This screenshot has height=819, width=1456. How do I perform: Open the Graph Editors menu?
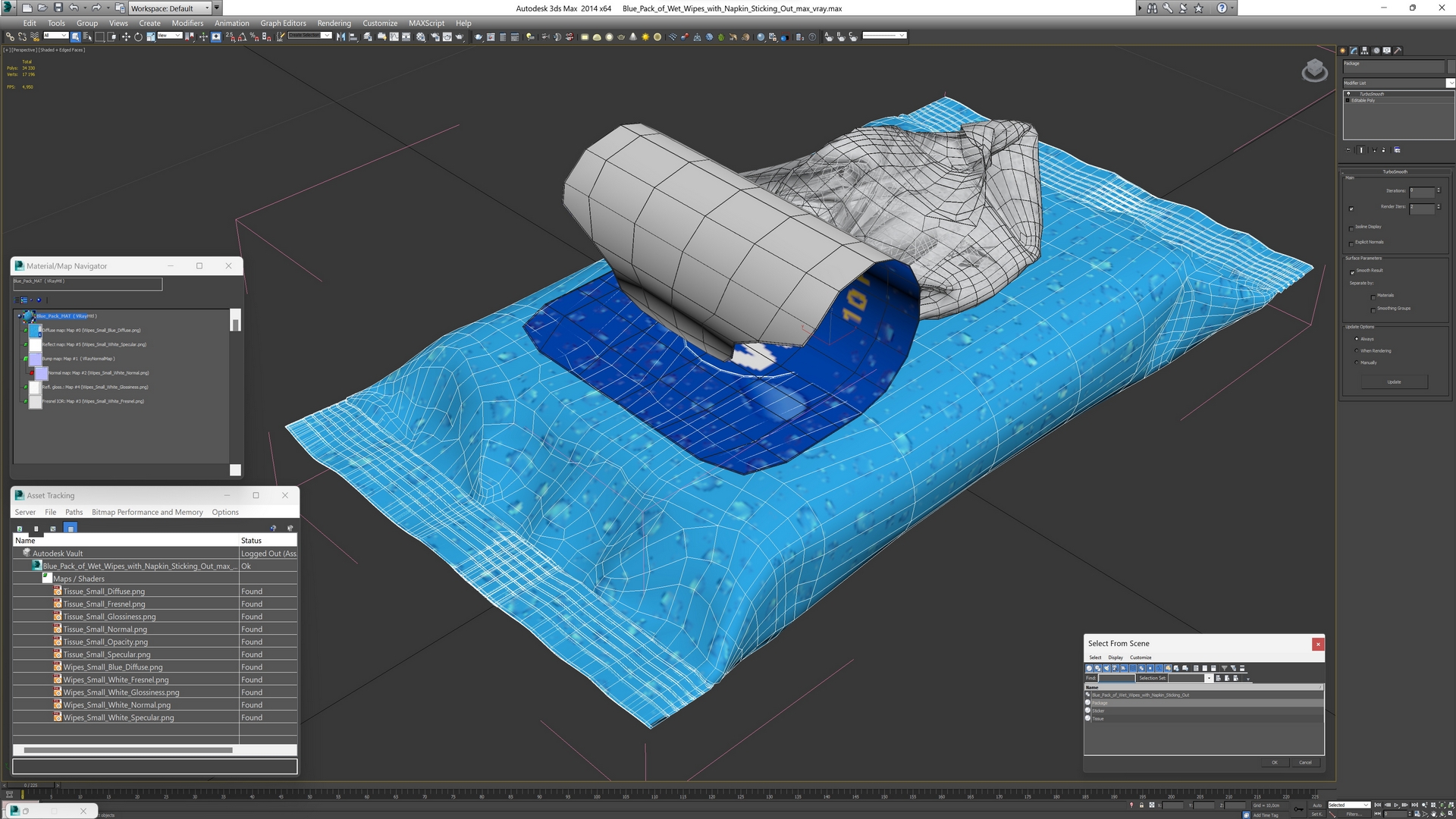point(283,23)
